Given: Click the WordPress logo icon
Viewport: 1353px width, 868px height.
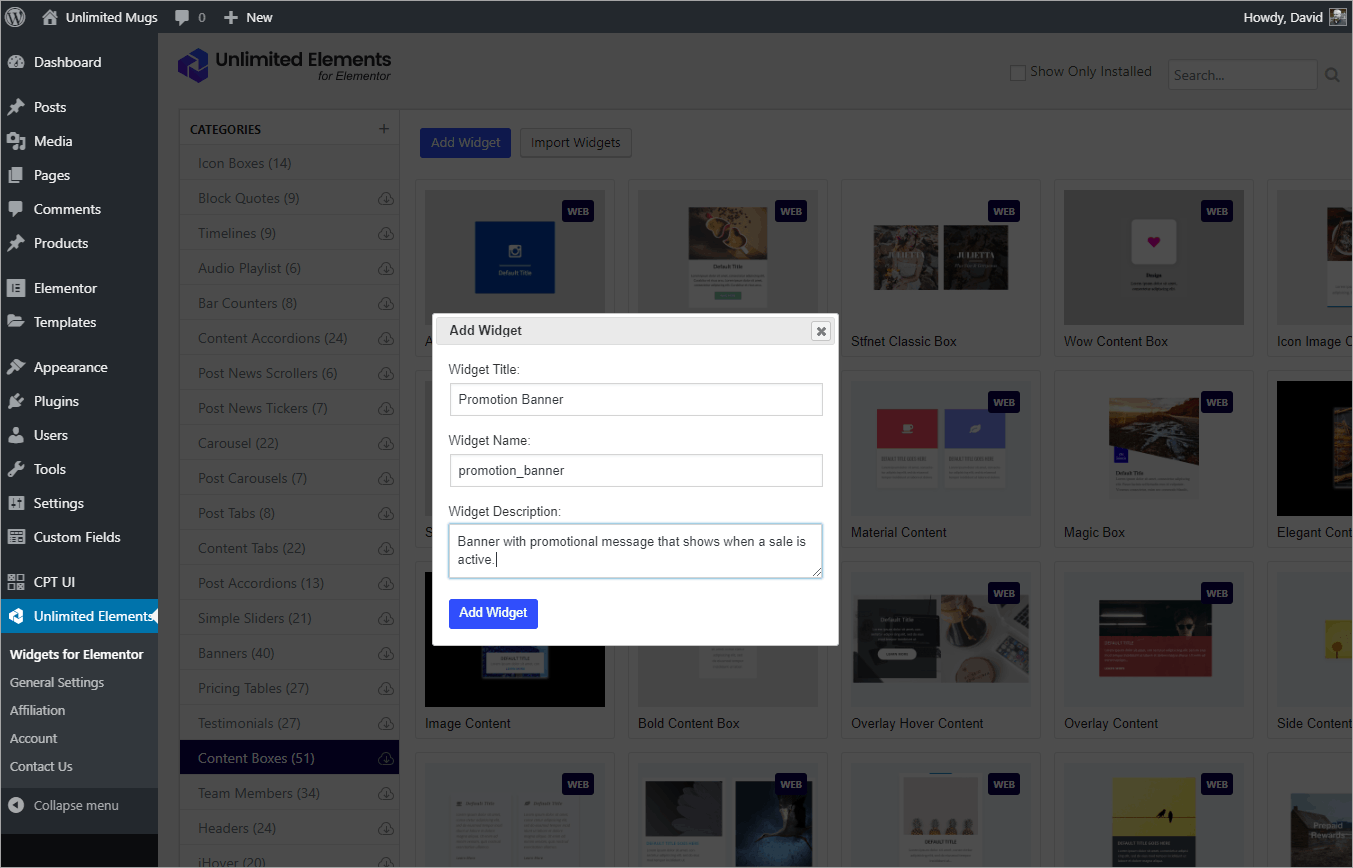Looking at the screenshot, I should (x=16, y=17).
